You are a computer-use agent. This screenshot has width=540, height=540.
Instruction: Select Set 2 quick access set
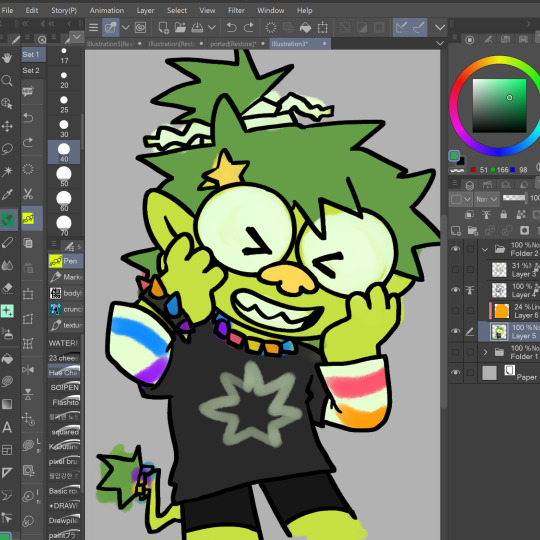(33, 71)
